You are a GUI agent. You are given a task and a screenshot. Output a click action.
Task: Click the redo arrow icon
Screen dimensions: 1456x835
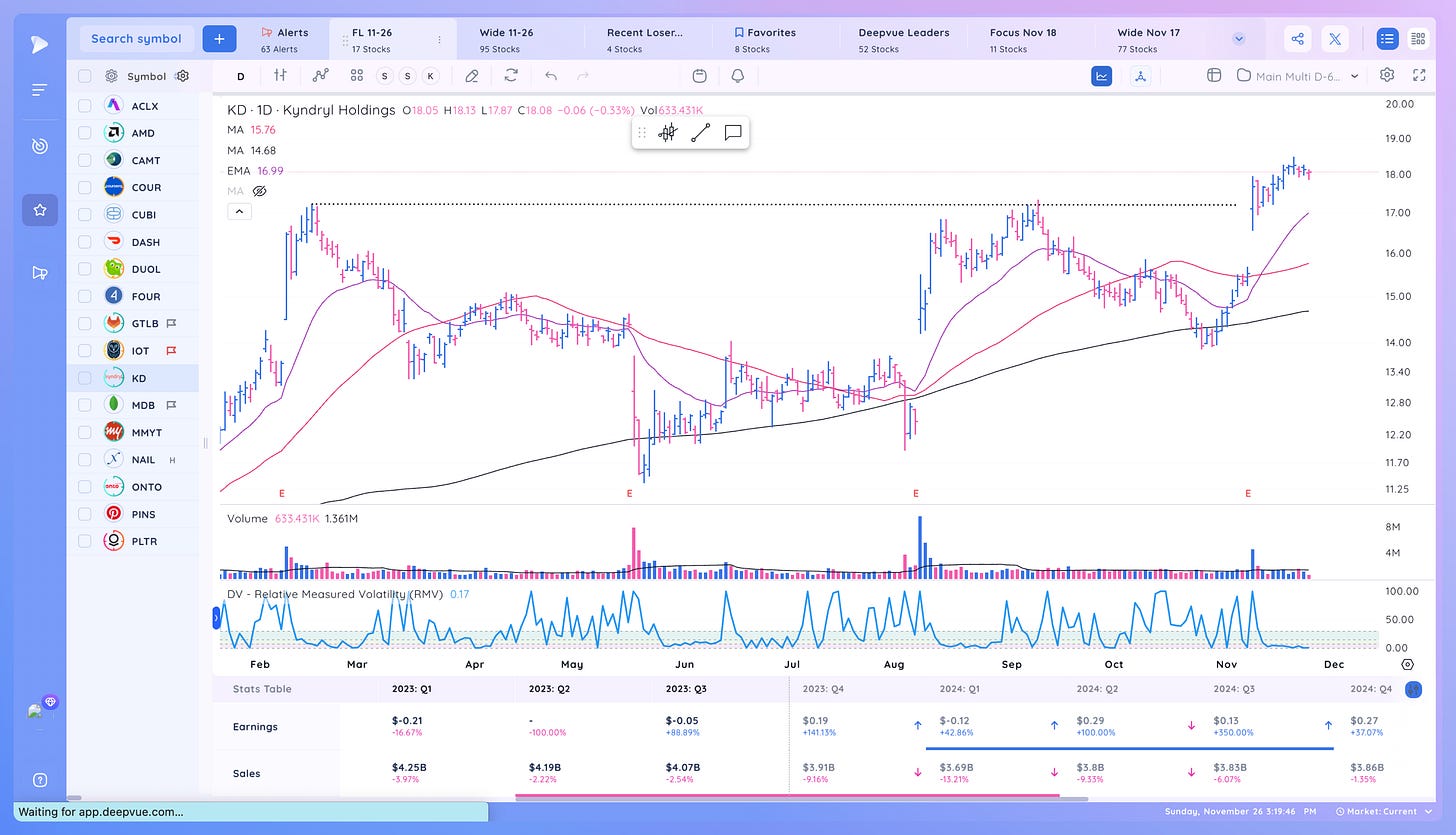coord(584,75)
